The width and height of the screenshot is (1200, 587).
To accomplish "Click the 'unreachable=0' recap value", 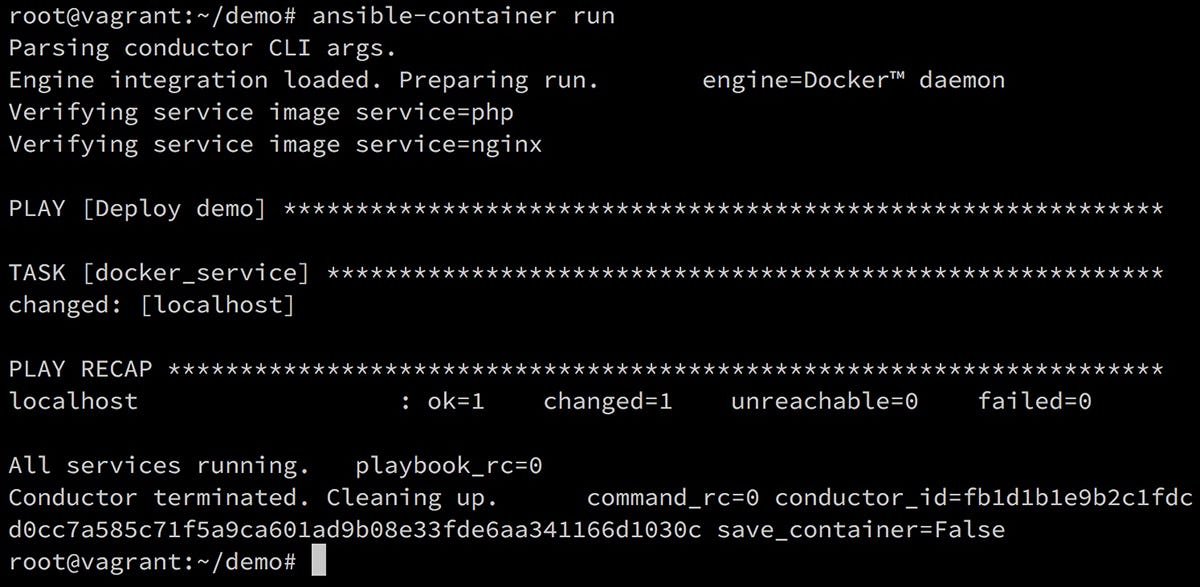I will [x=825, y=401].
